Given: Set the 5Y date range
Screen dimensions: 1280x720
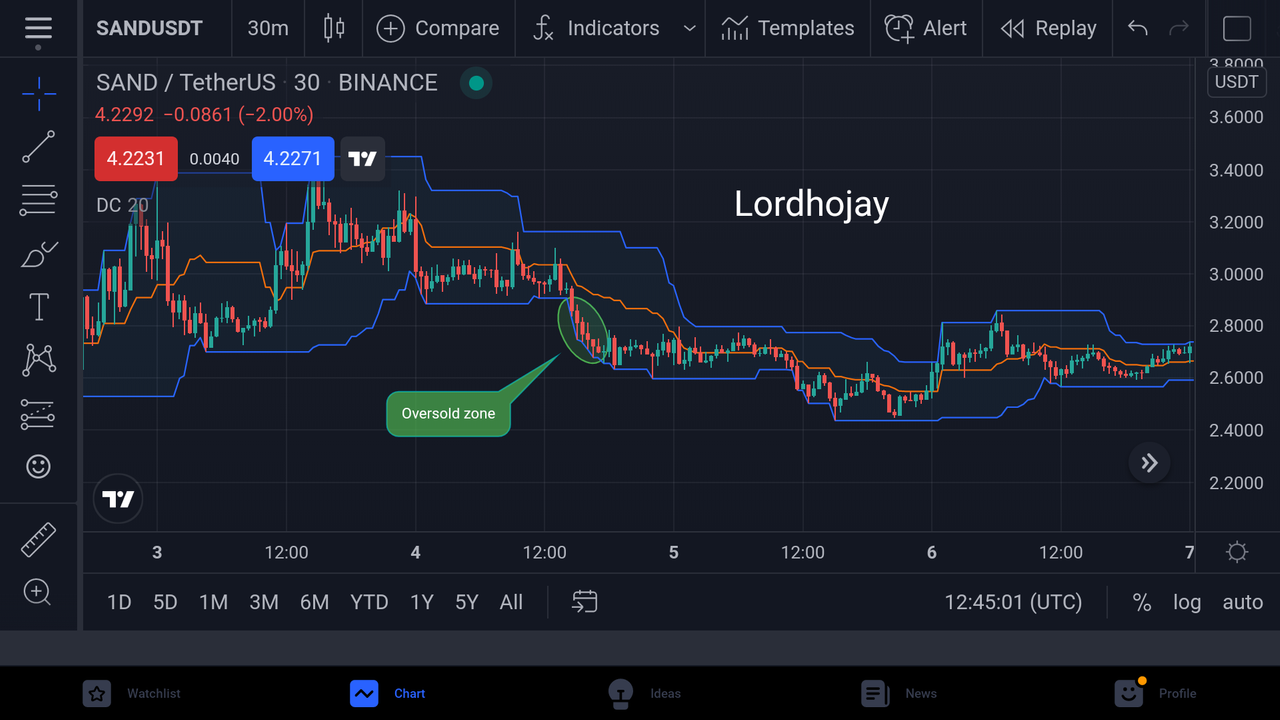Looking at the screenshot, I should coord(467,602).
